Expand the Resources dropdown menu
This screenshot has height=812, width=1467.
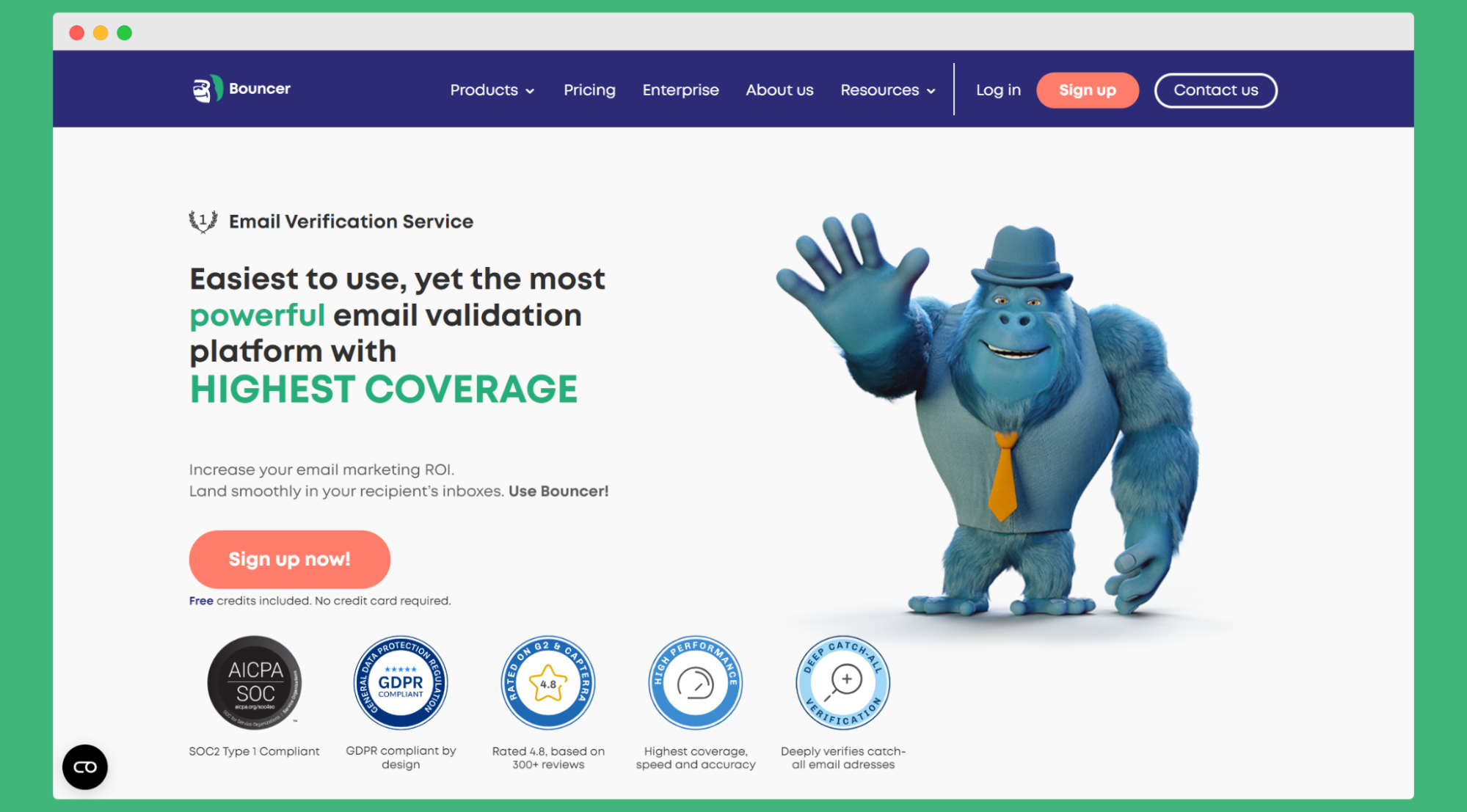point(887,90)
